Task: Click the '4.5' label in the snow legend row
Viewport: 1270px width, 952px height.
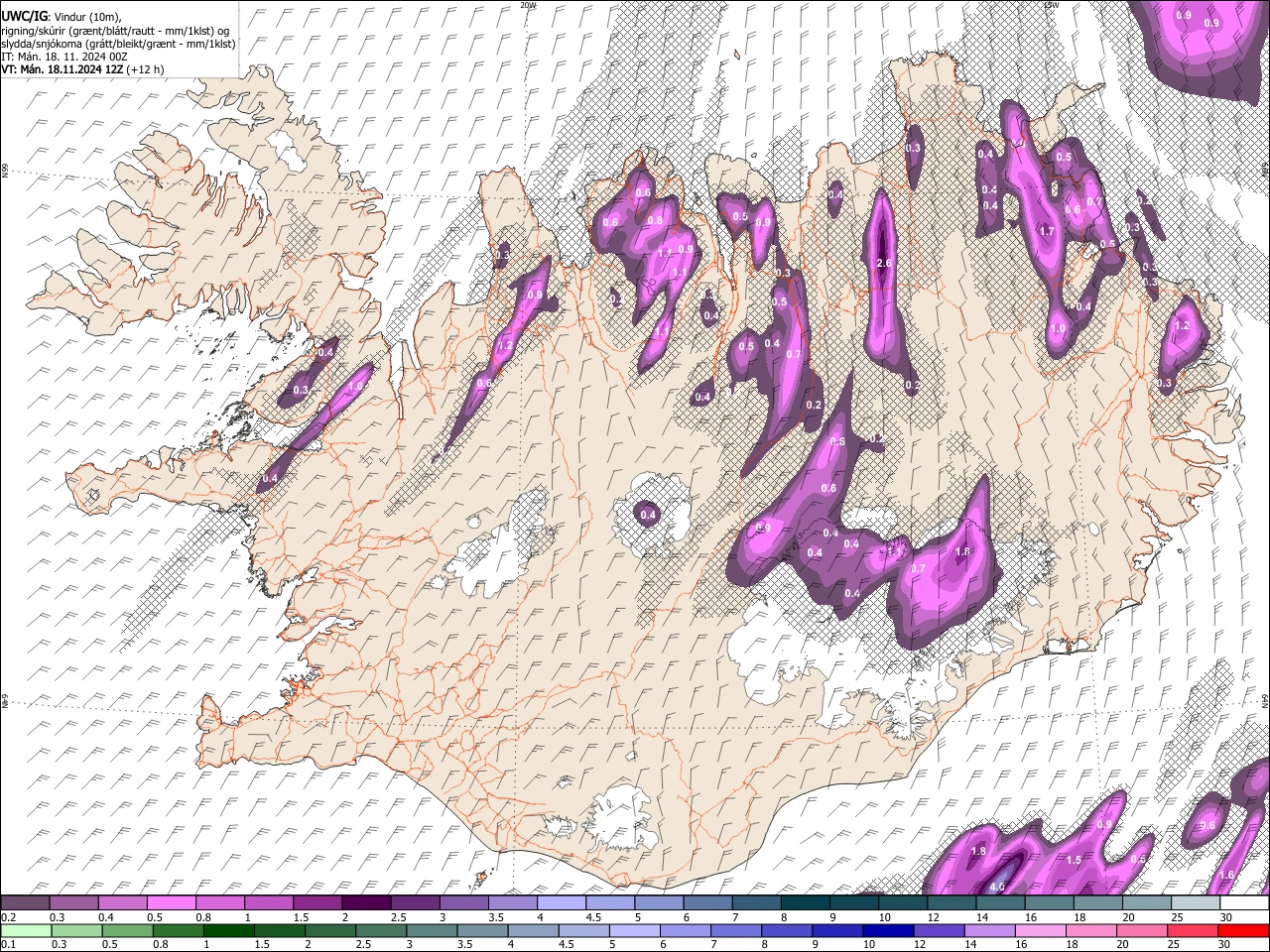Action: (x=593, y=917)
